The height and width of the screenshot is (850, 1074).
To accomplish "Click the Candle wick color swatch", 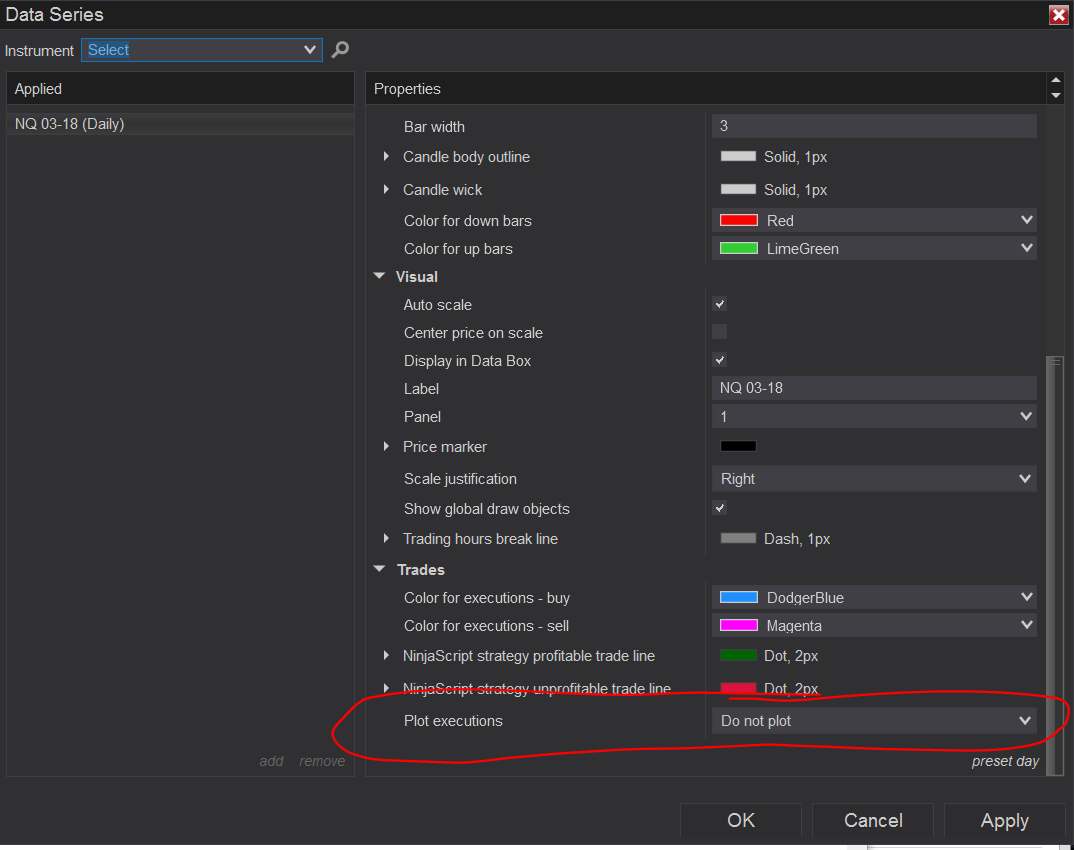I will pos(738,189).
